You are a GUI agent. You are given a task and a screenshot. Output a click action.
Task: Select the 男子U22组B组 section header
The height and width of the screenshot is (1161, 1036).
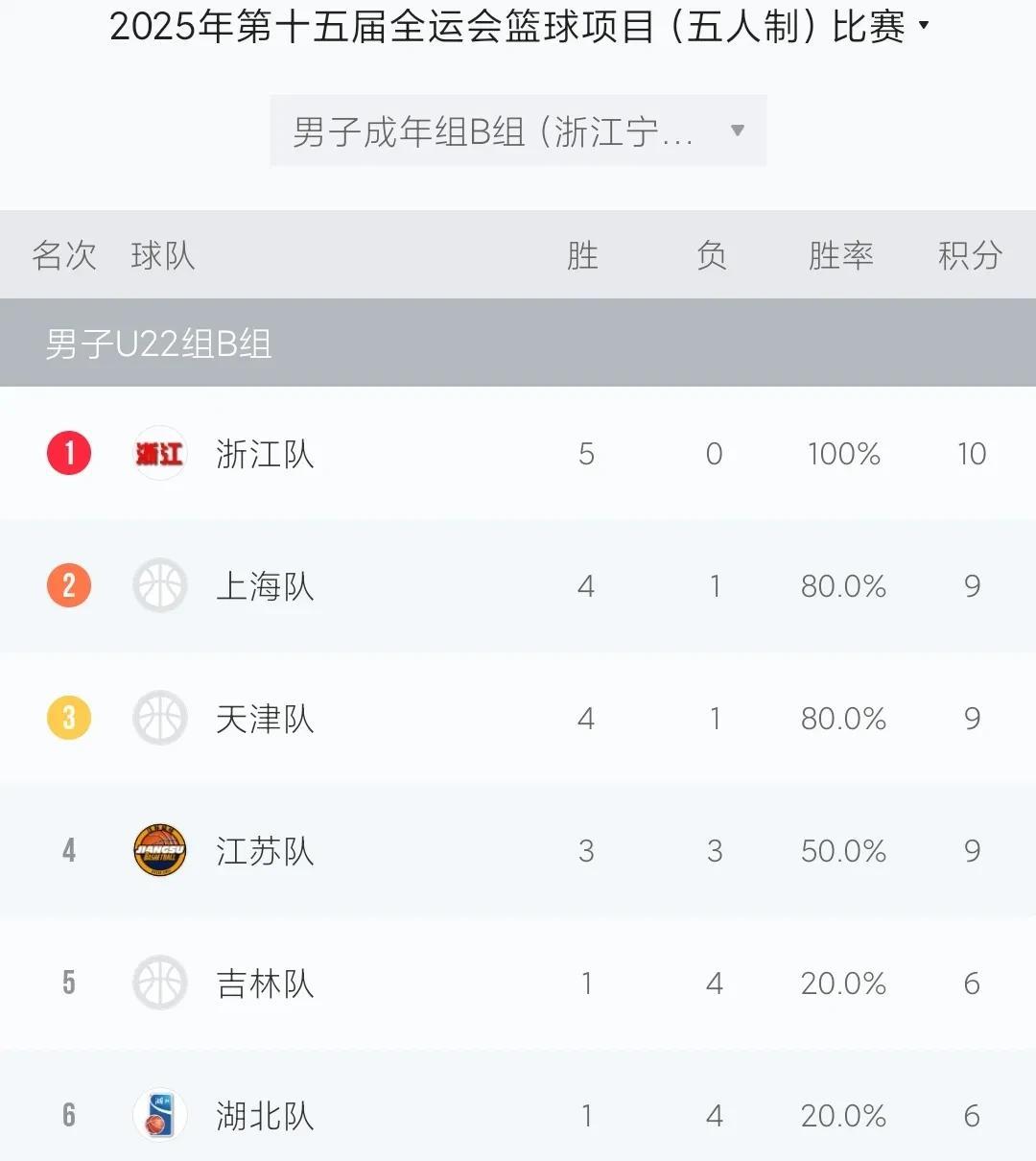[x=518, y=343]
